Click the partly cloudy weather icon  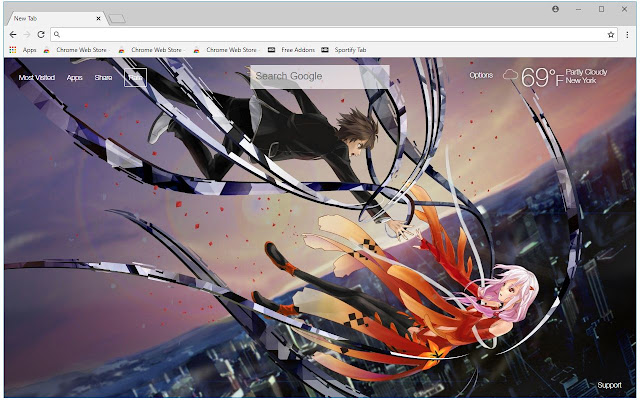[510, 75]
